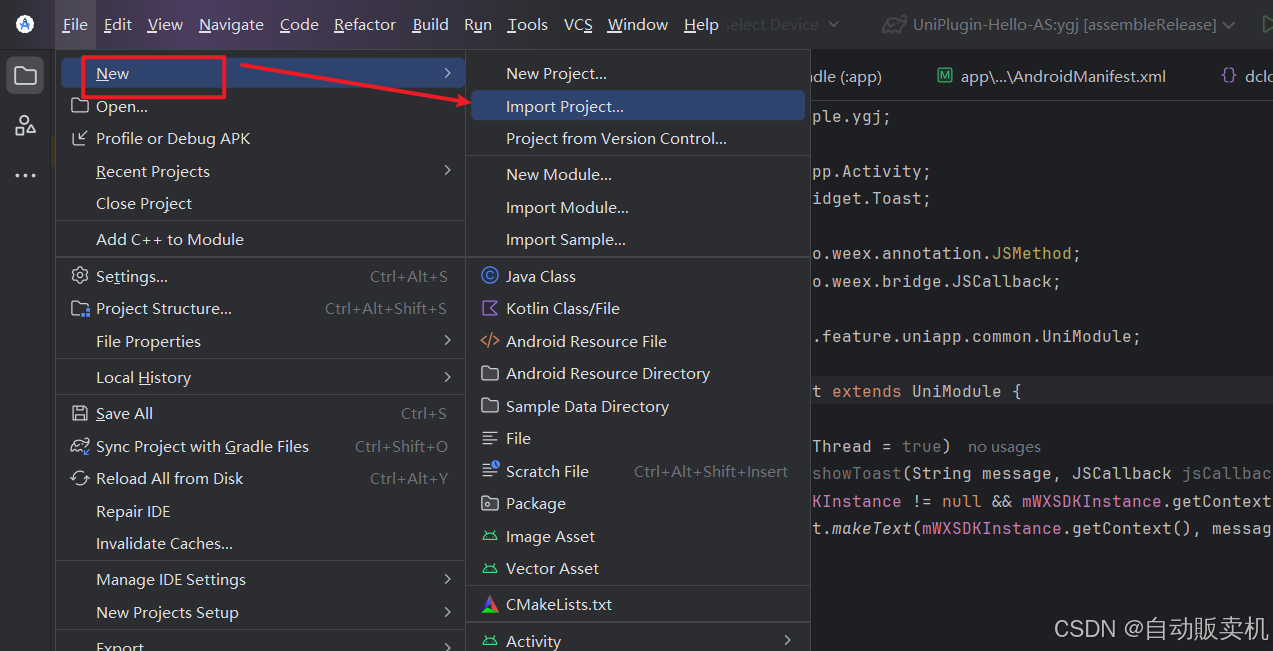The image size is (1273, 651).
Task: Click the Kotlin Class/File icon
Action: 490,308
